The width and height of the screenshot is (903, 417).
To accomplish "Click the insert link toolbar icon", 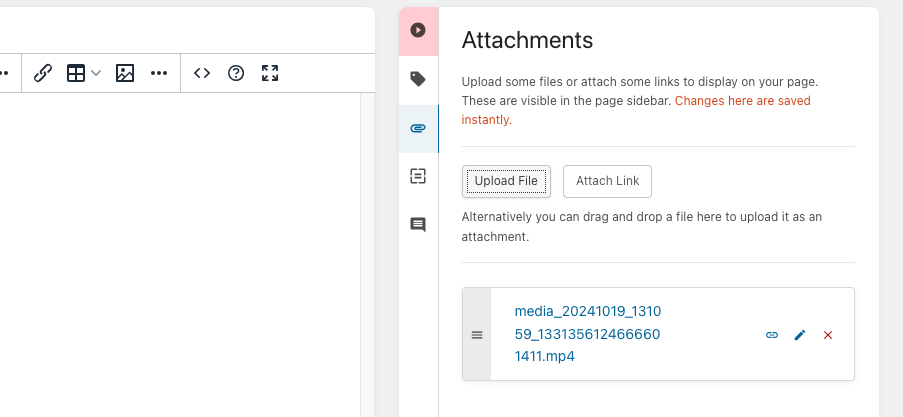I will tap(42, 73).
